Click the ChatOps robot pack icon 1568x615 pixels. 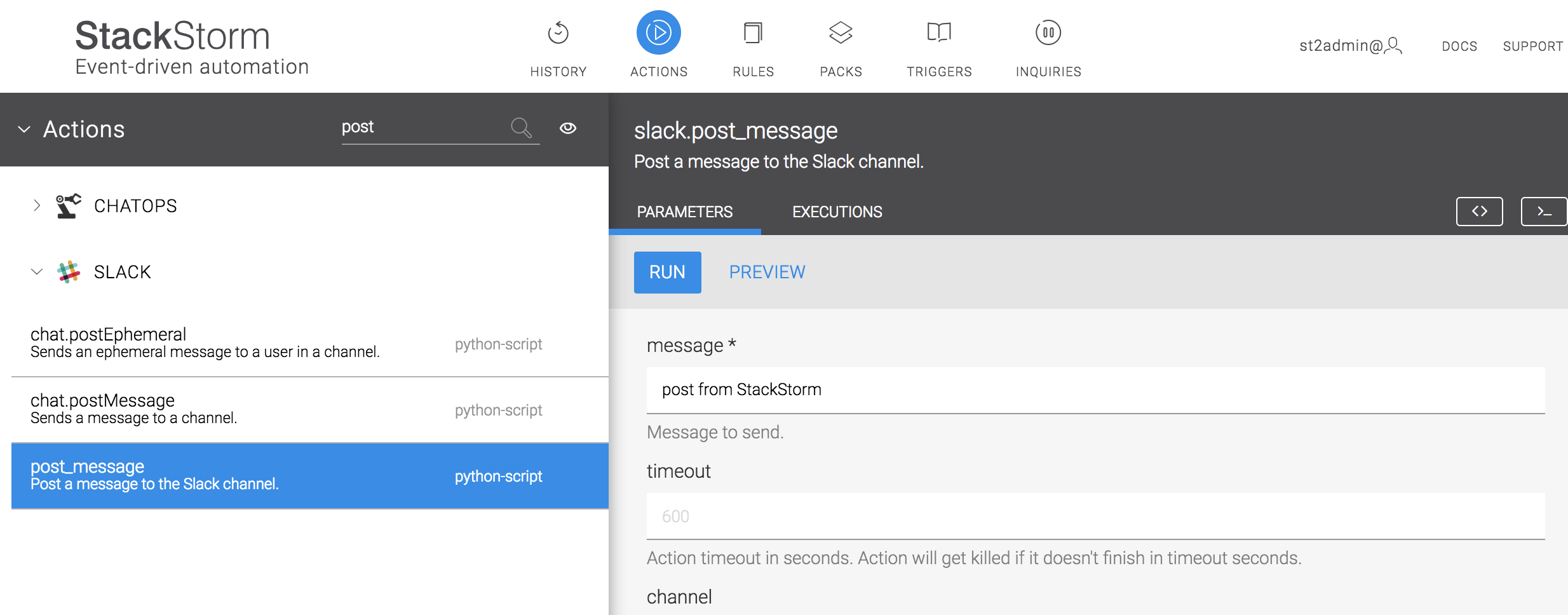coord(69,206)
